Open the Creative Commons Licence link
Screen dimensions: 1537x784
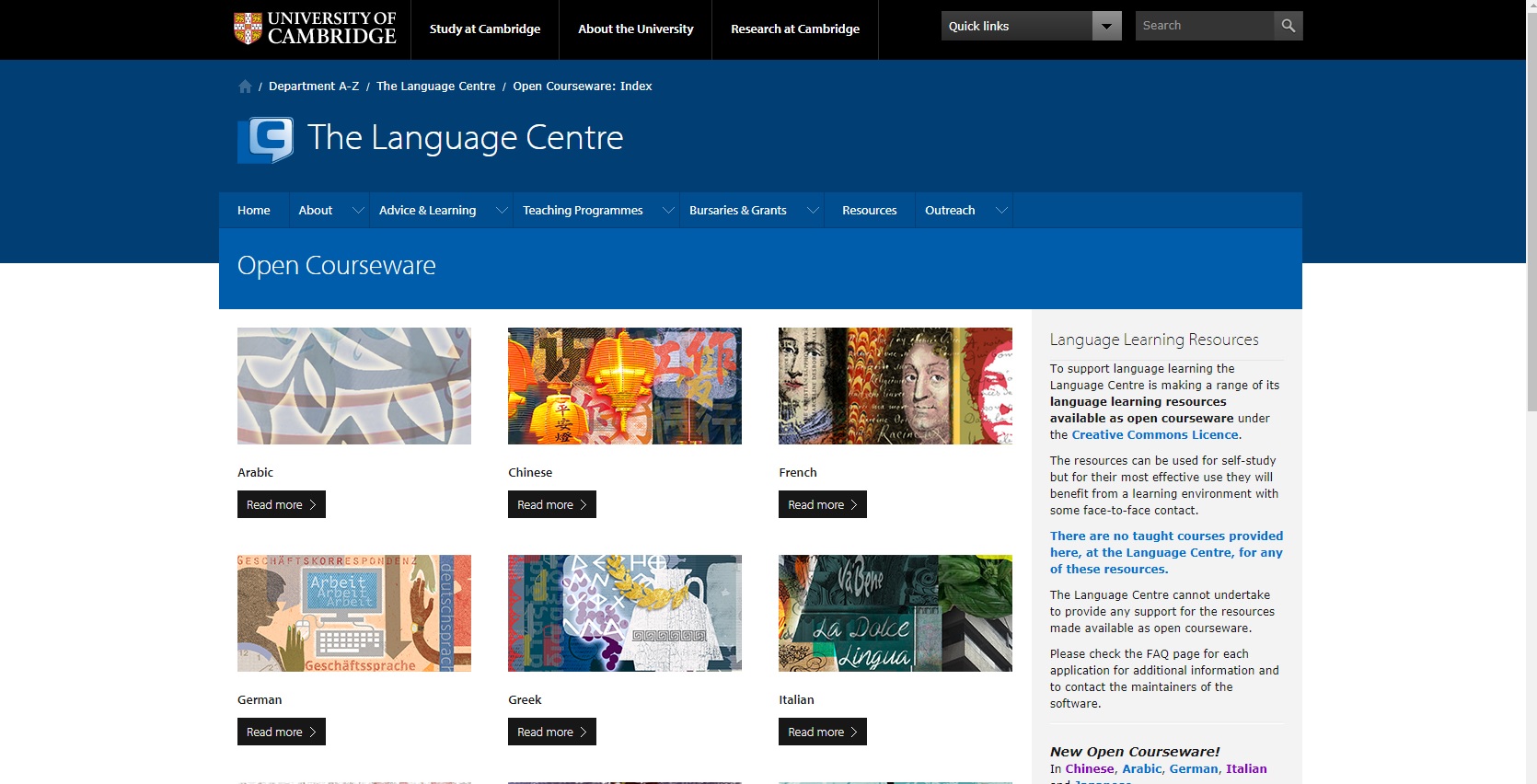pyautogui.click(x=1155, y=435)
